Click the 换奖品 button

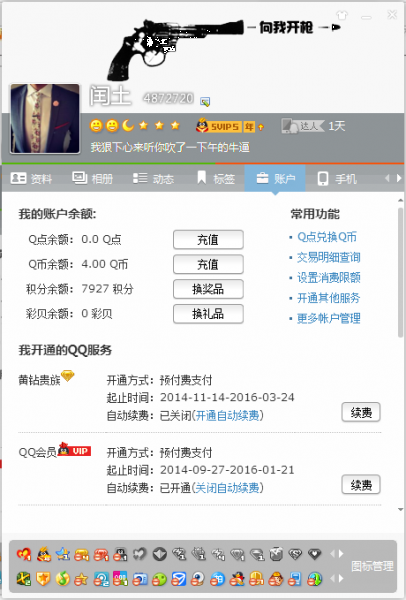pyautogui.click(x=208, y=289)
